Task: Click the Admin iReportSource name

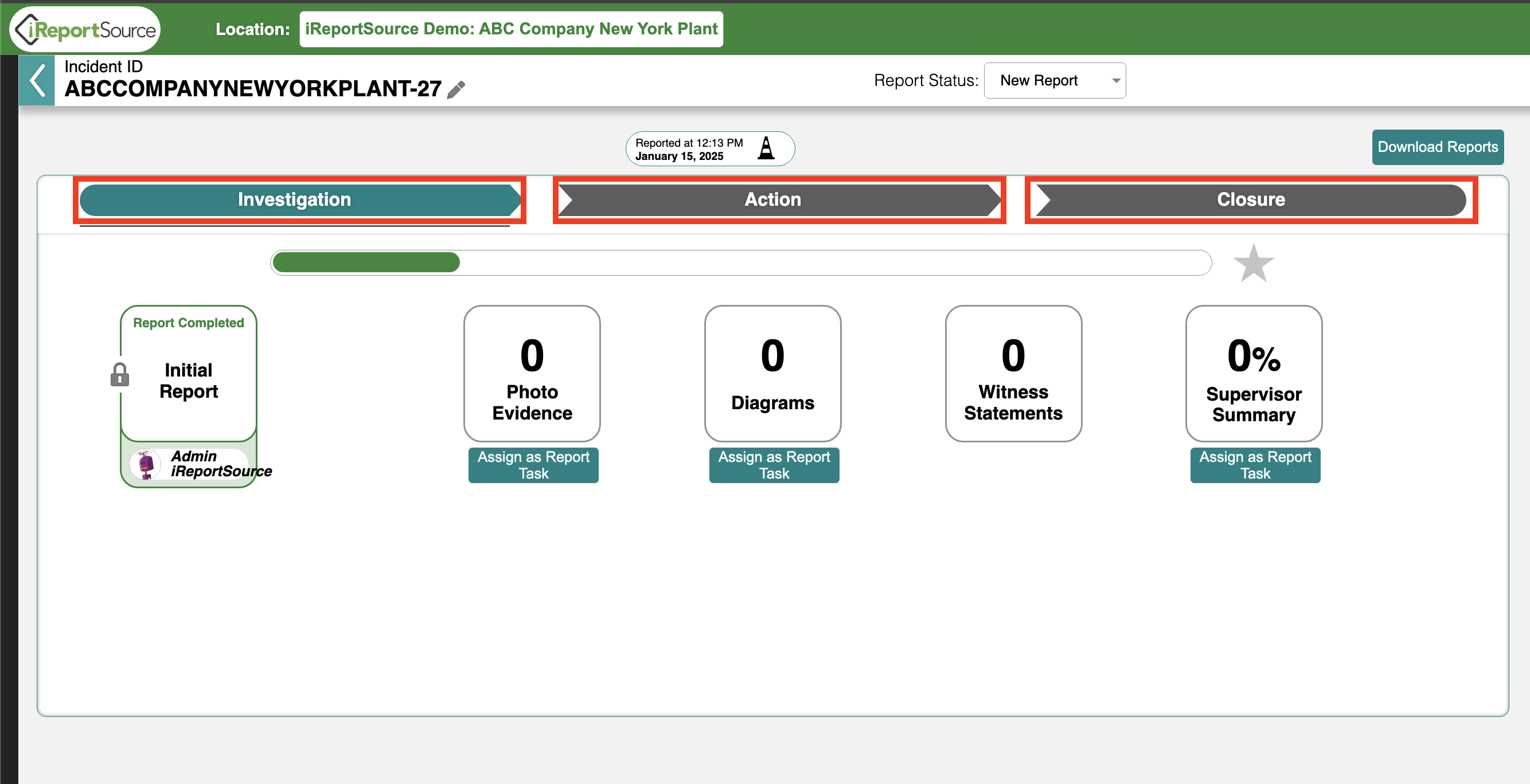Action: (221, 464)
